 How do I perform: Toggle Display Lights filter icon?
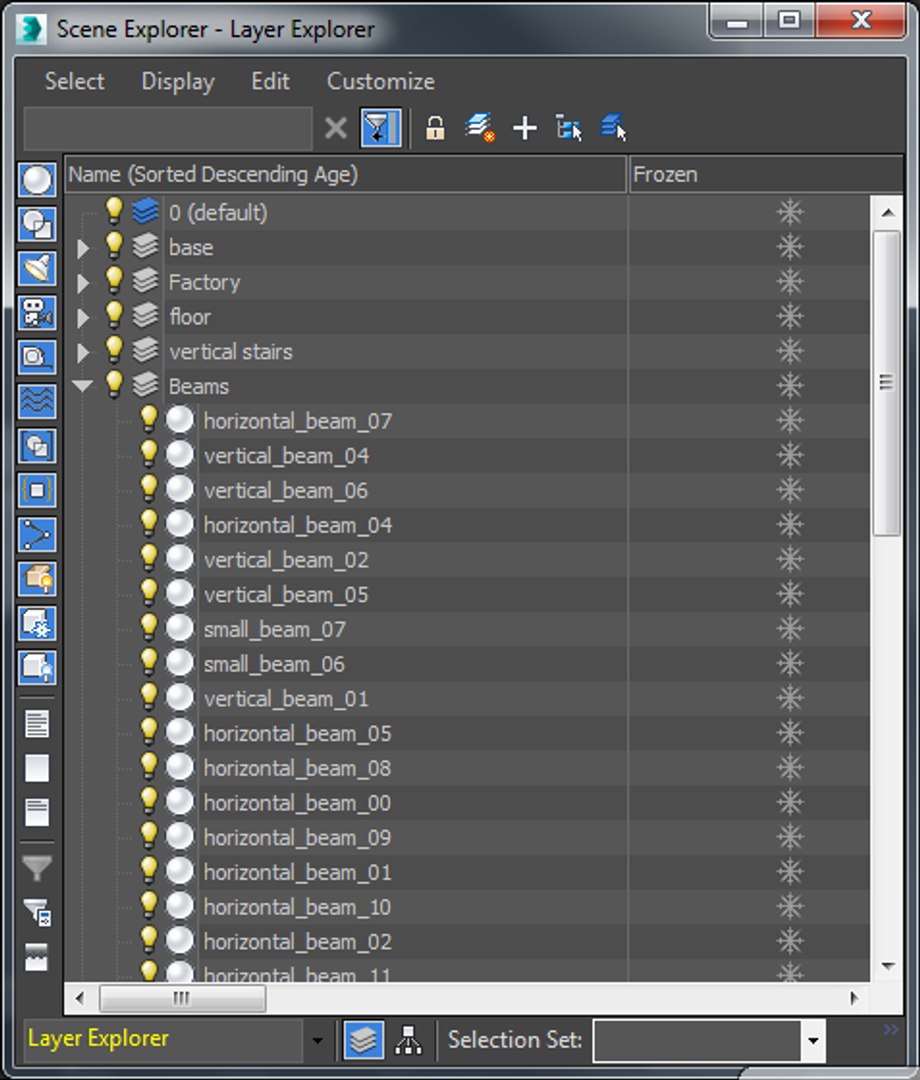(x=36, y=268)
